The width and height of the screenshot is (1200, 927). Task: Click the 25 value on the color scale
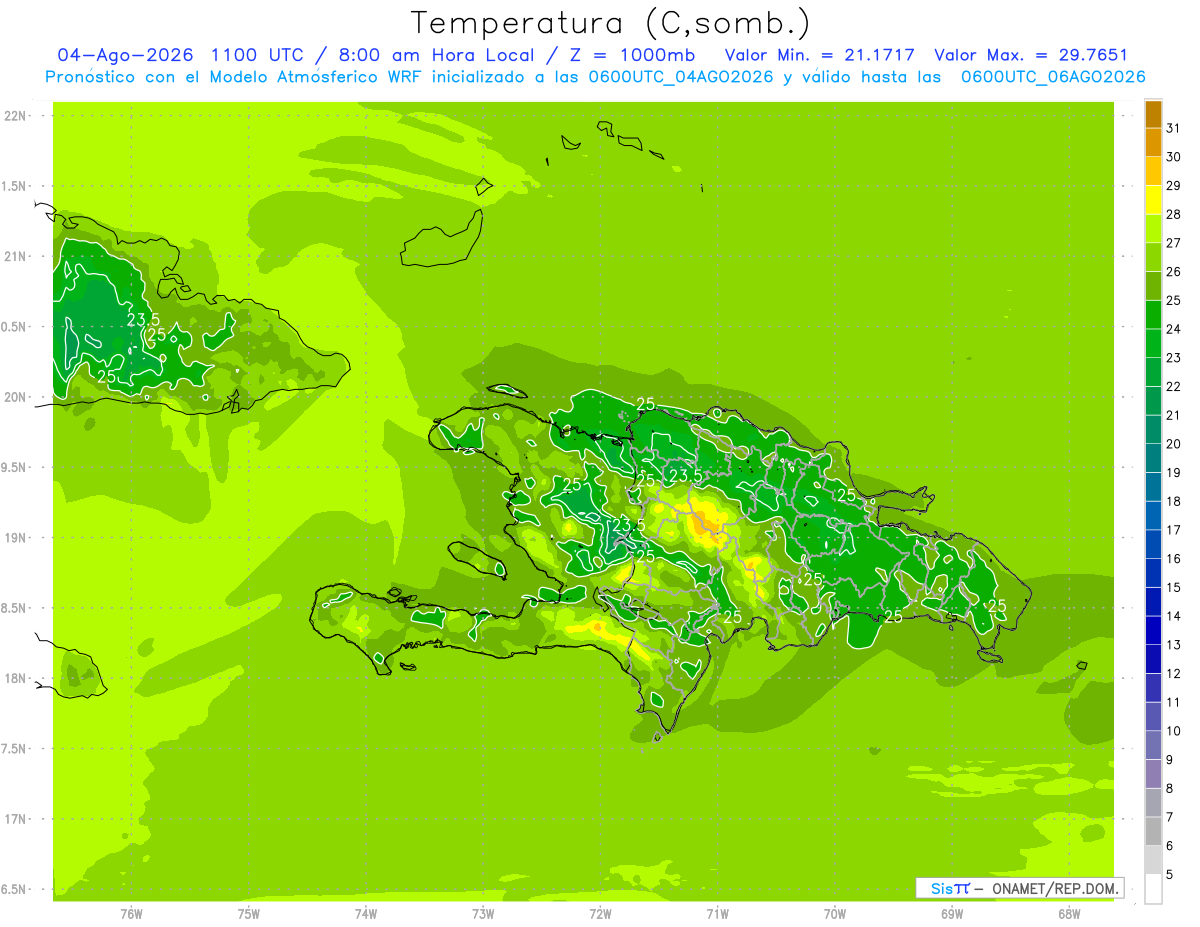point(1173,301)
